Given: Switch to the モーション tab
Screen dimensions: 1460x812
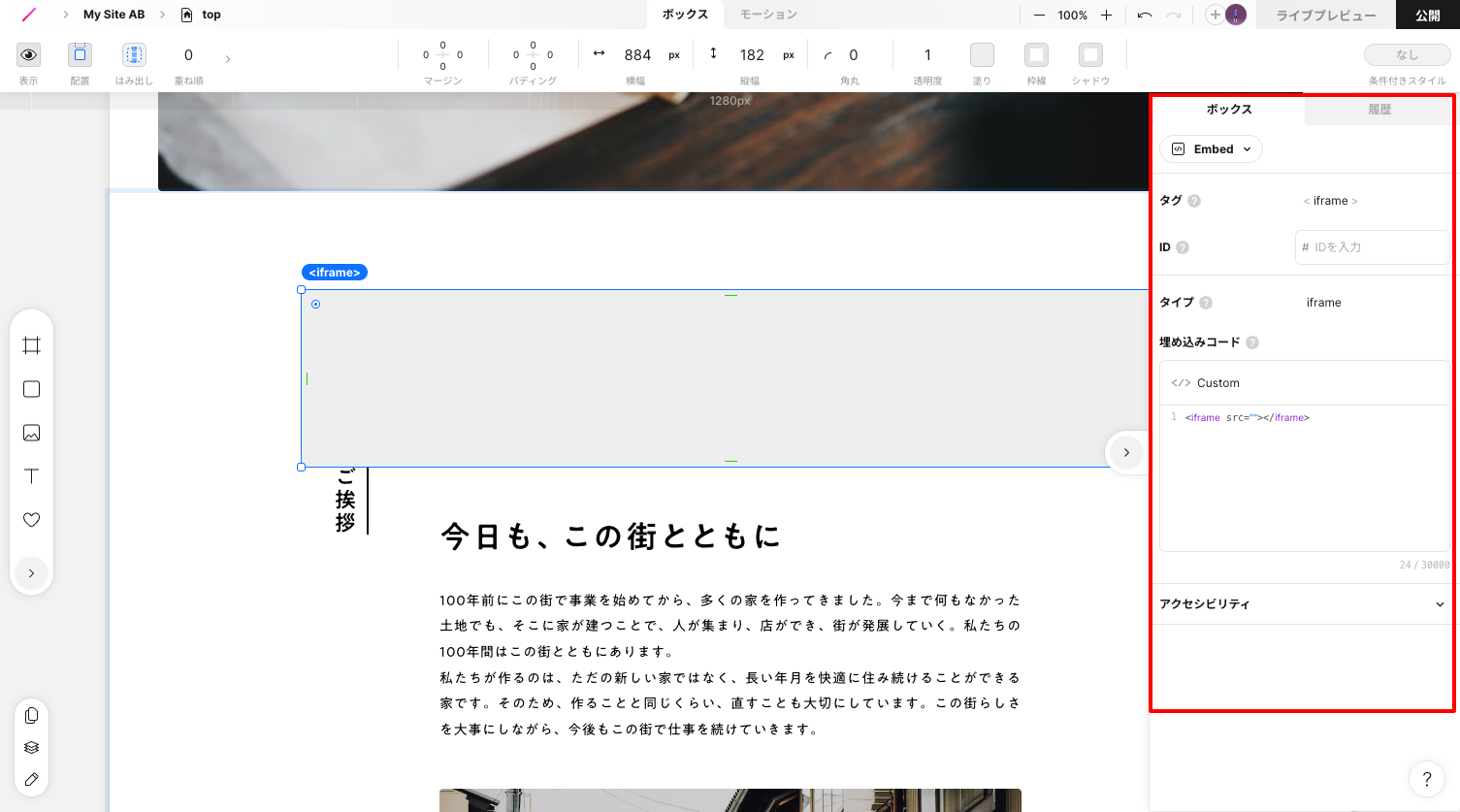Looking at the screenshot, I should (x=768, y=15).
